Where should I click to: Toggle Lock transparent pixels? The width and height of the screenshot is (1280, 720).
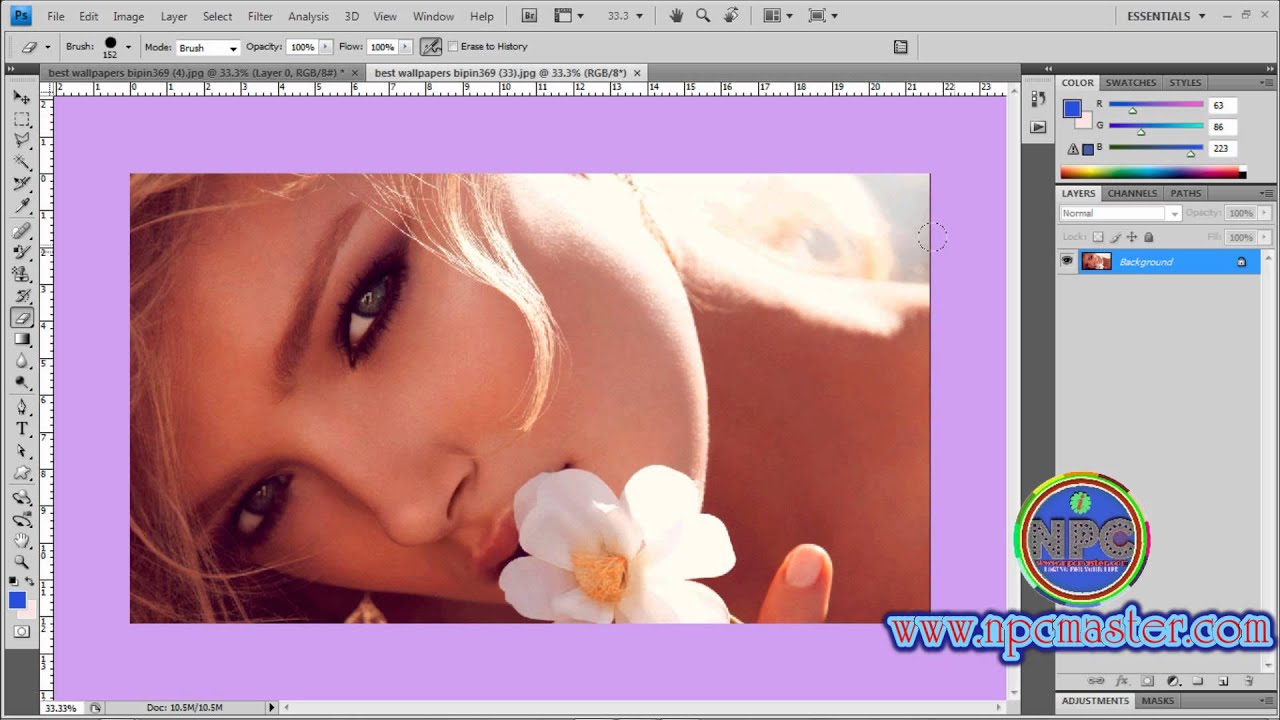pyautogui.click(x=1098, y=237)
